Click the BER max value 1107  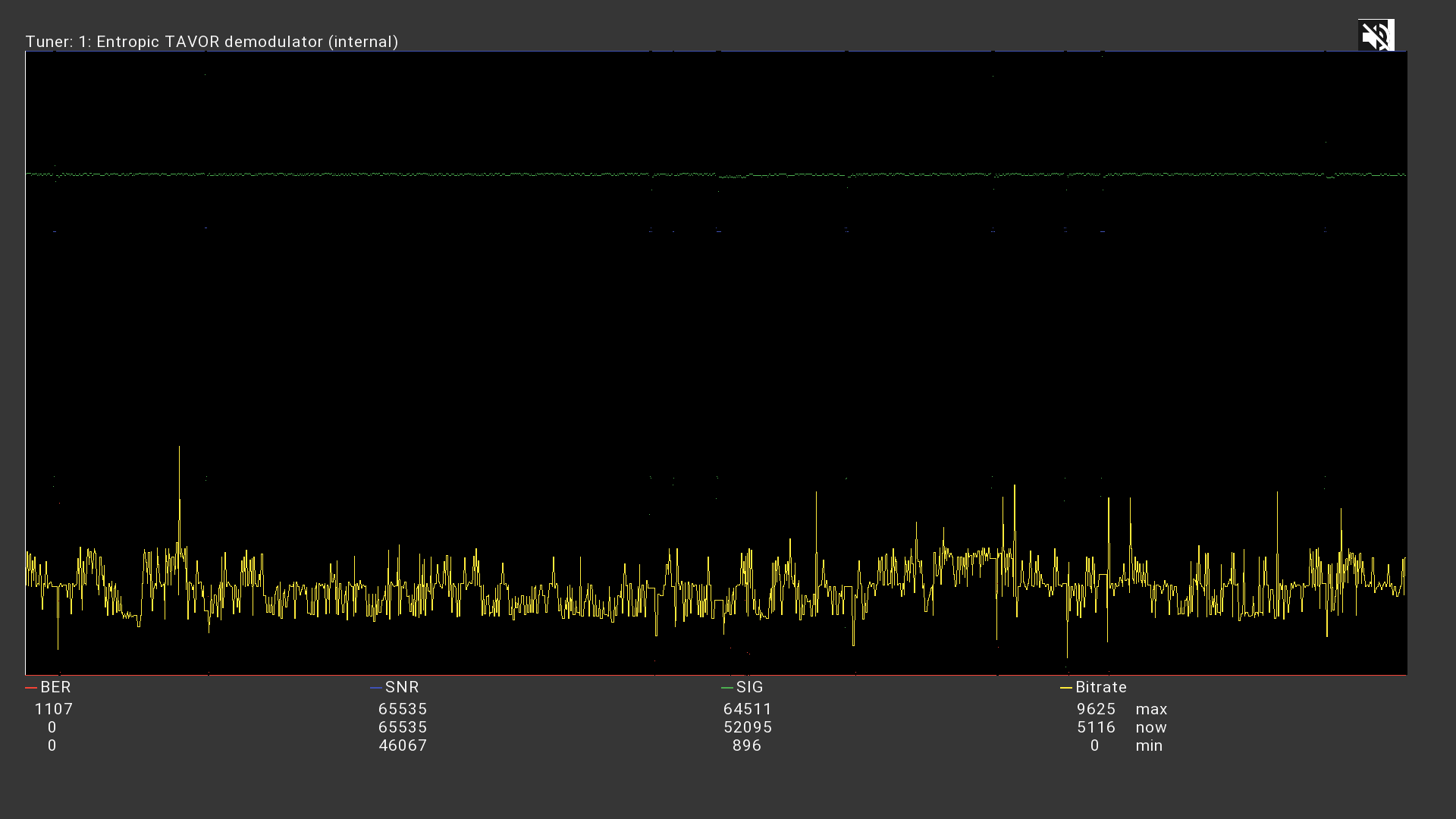coord(54,709)
